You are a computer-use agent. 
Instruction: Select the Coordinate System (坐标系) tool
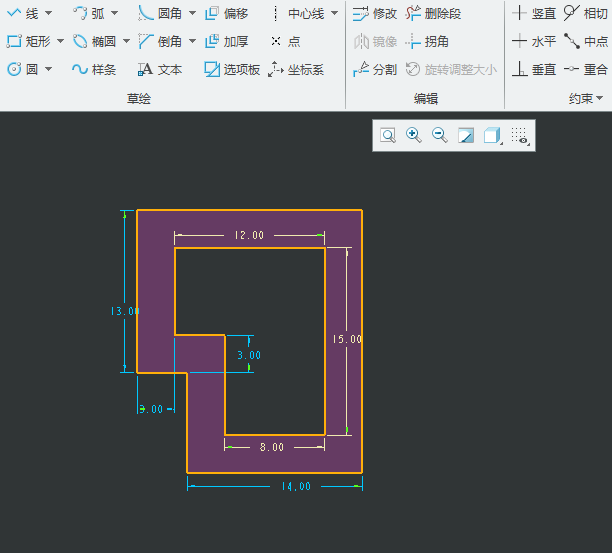296,70
